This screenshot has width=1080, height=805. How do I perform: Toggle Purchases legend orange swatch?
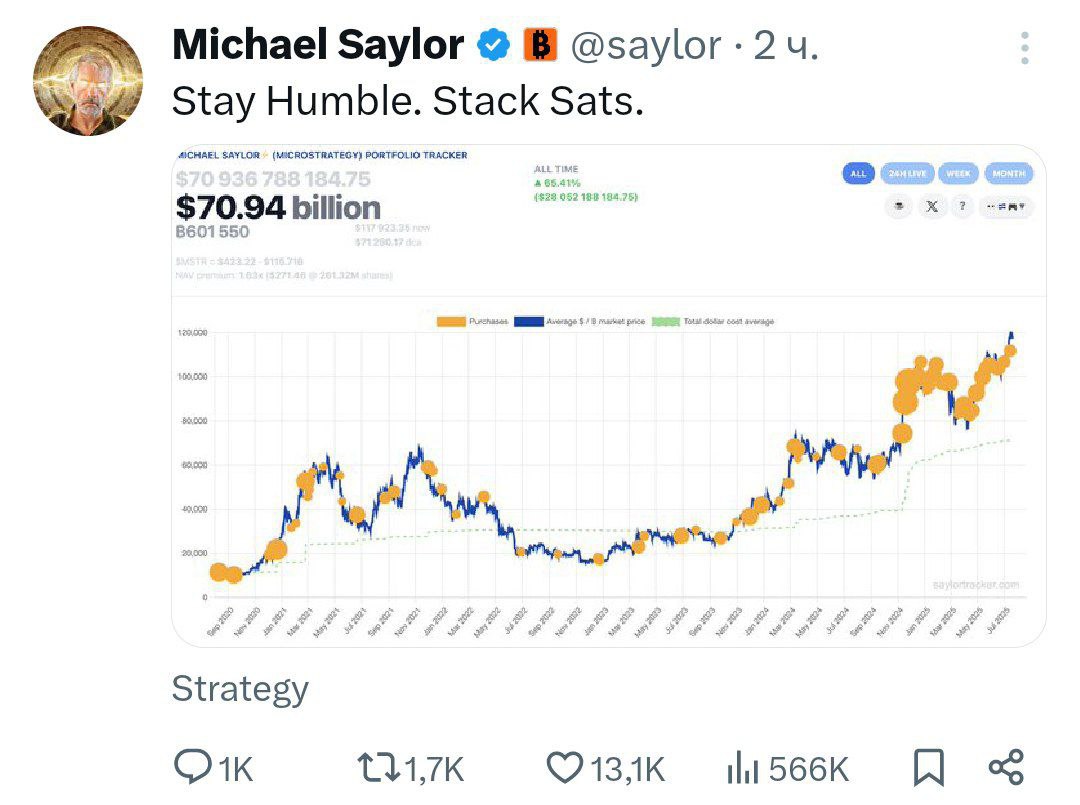point(451,322)
